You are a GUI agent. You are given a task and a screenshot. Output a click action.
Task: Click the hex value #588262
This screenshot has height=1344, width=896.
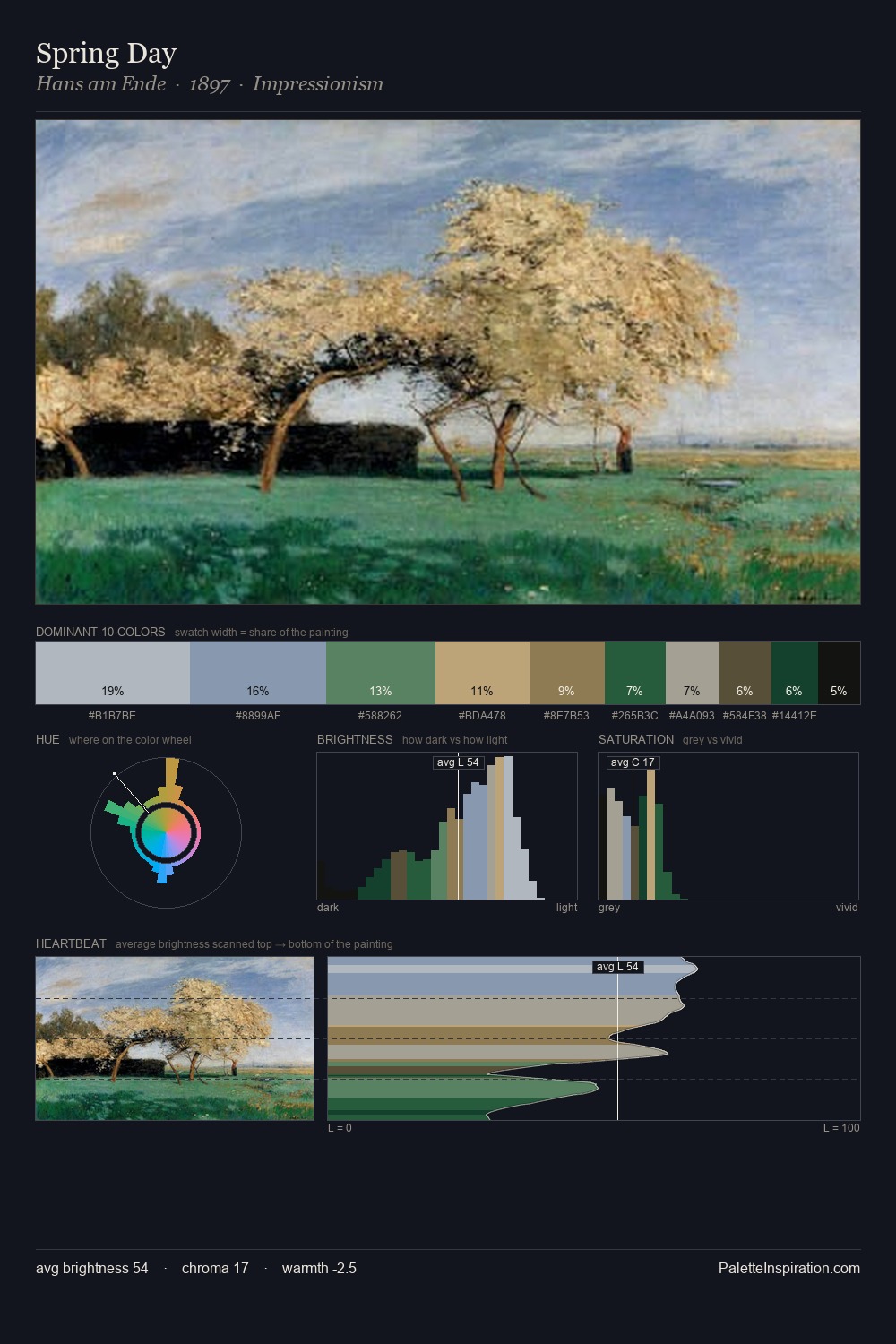tap(381, 716)
